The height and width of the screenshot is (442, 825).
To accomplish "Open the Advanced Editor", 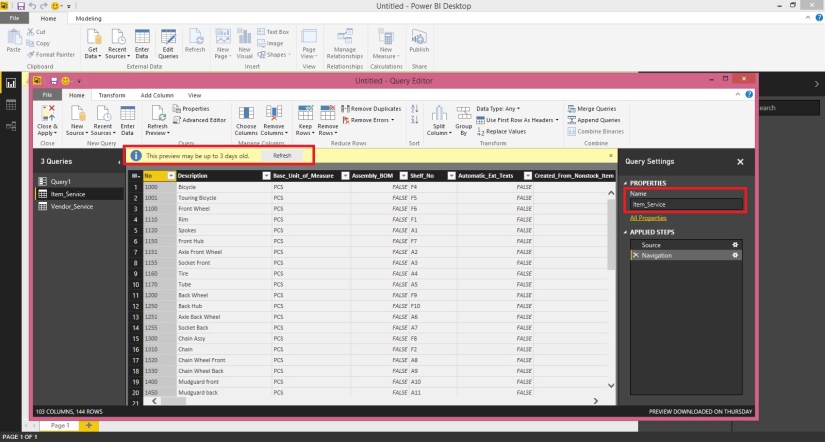I will point(199,120).
